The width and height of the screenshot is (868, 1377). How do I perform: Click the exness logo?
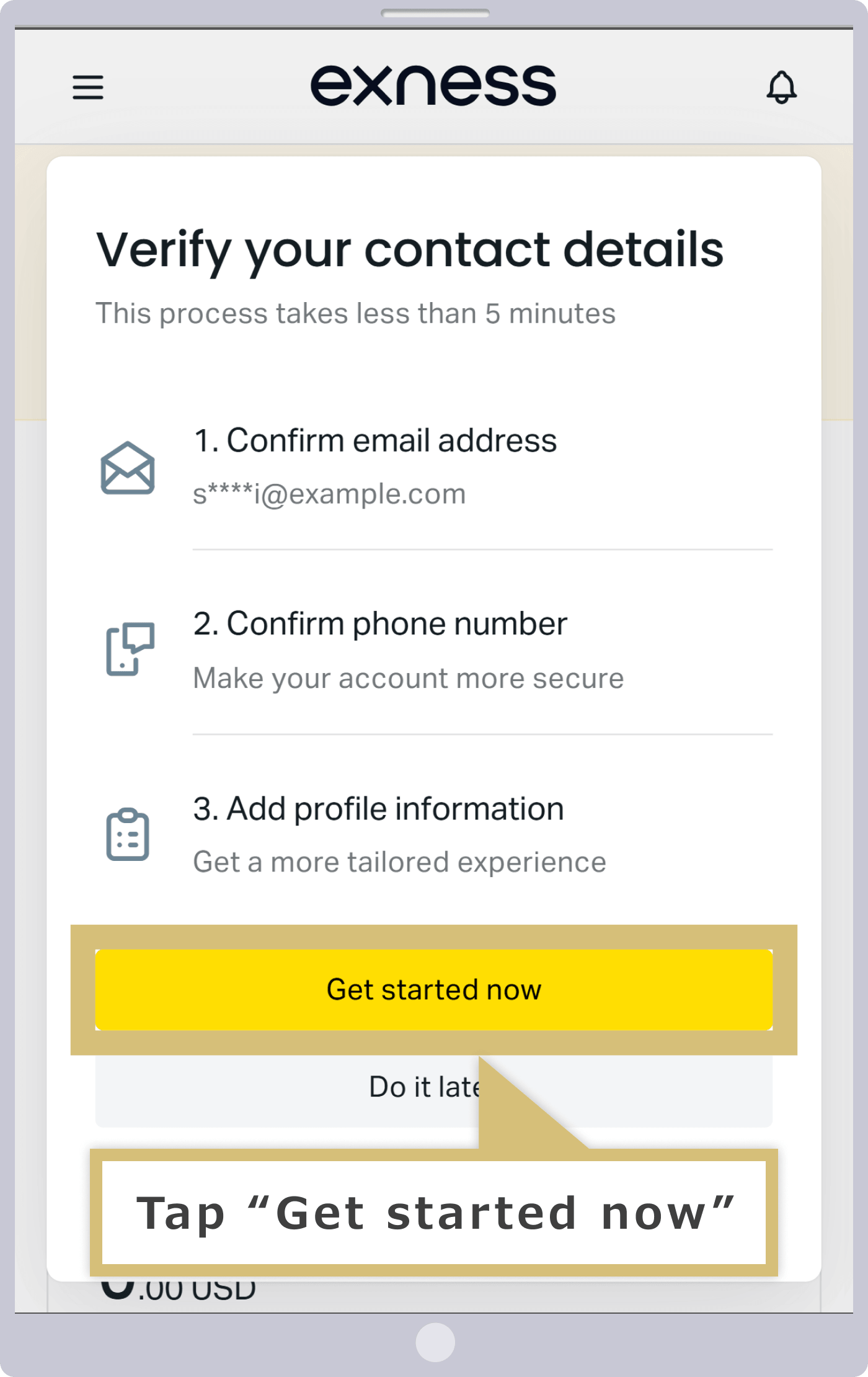coord(433,86)
